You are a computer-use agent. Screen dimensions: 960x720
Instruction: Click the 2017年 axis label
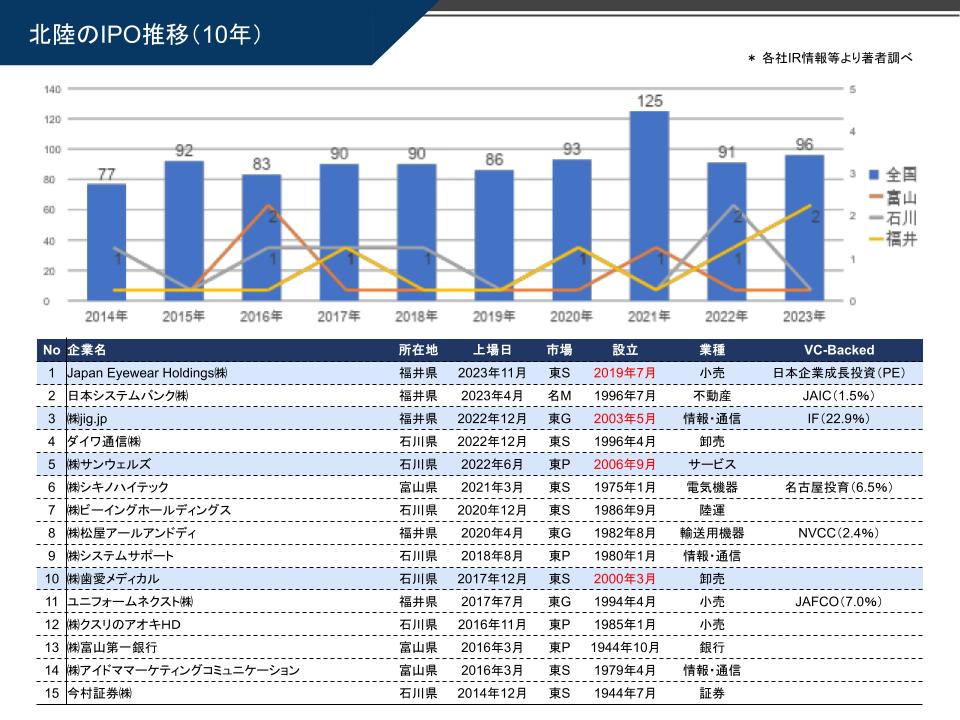pos(339,317)
